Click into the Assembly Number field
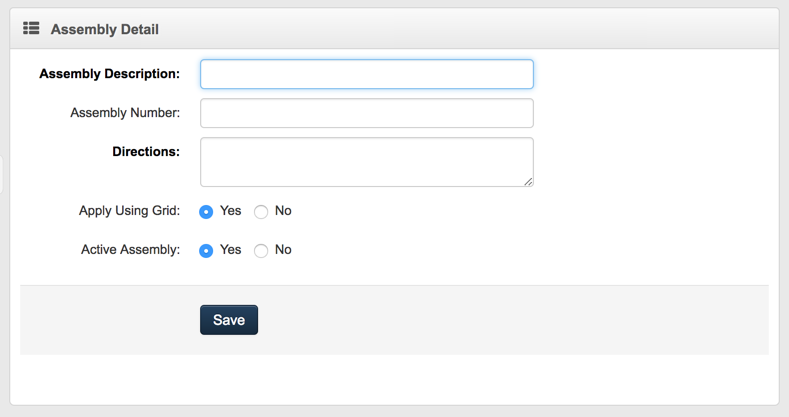Image resolution: width=789 pixels, height=417 pixels. (366, 113)
